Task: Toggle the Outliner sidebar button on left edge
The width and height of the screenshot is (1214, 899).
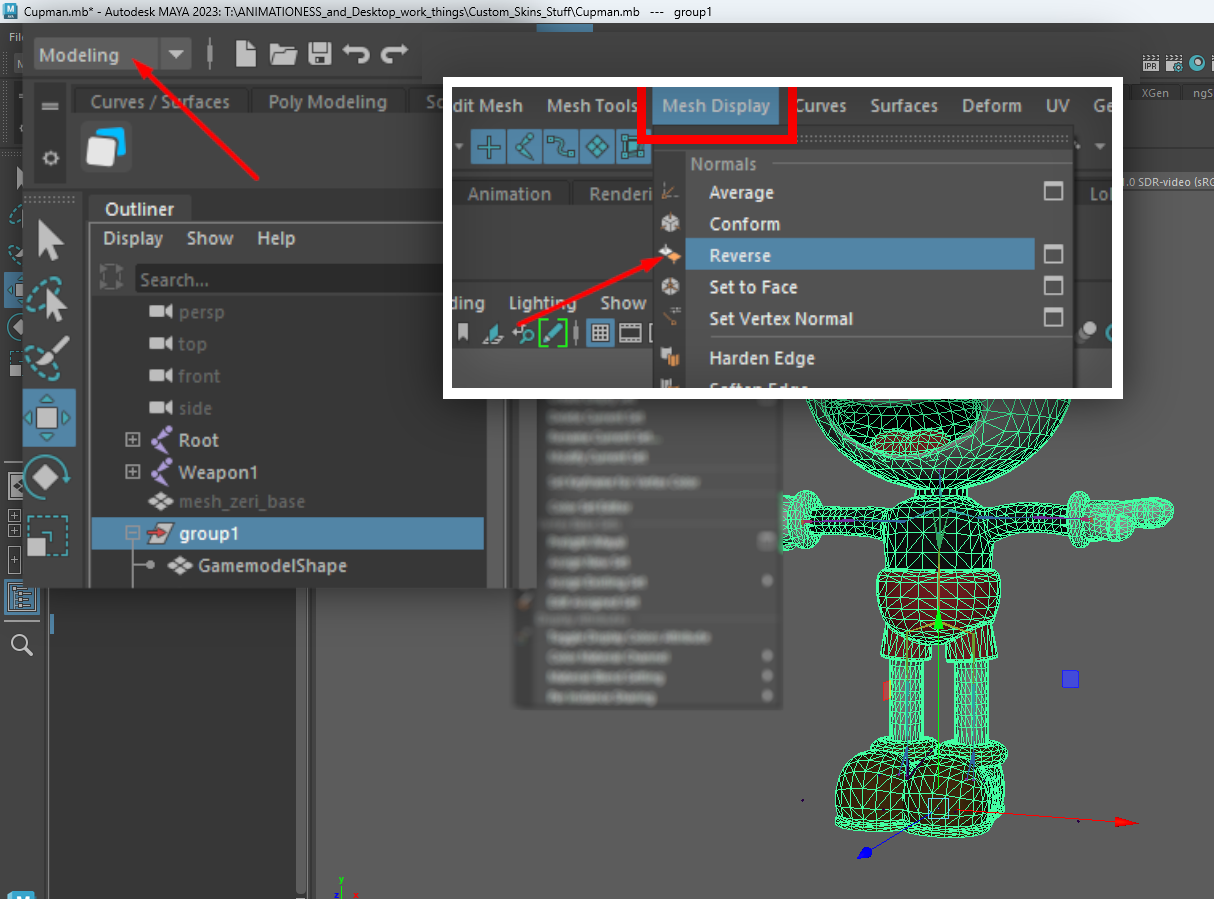Action: pyautogui.click(x=21, y=599)
